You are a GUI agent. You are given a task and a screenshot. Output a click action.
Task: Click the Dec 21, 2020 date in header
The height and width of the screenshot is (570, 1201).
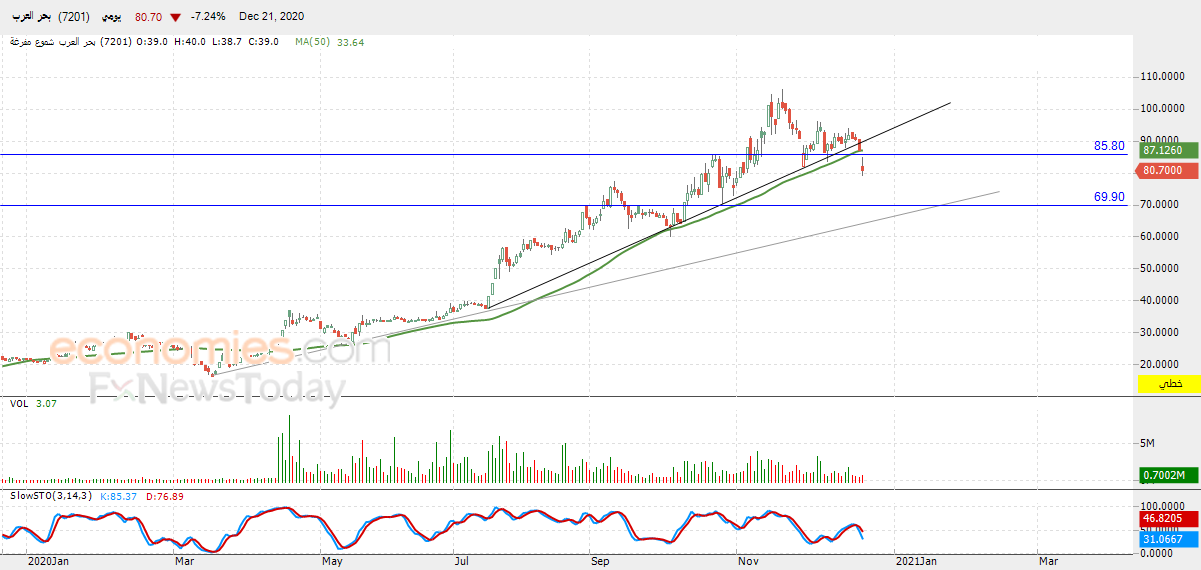[271, 17]
